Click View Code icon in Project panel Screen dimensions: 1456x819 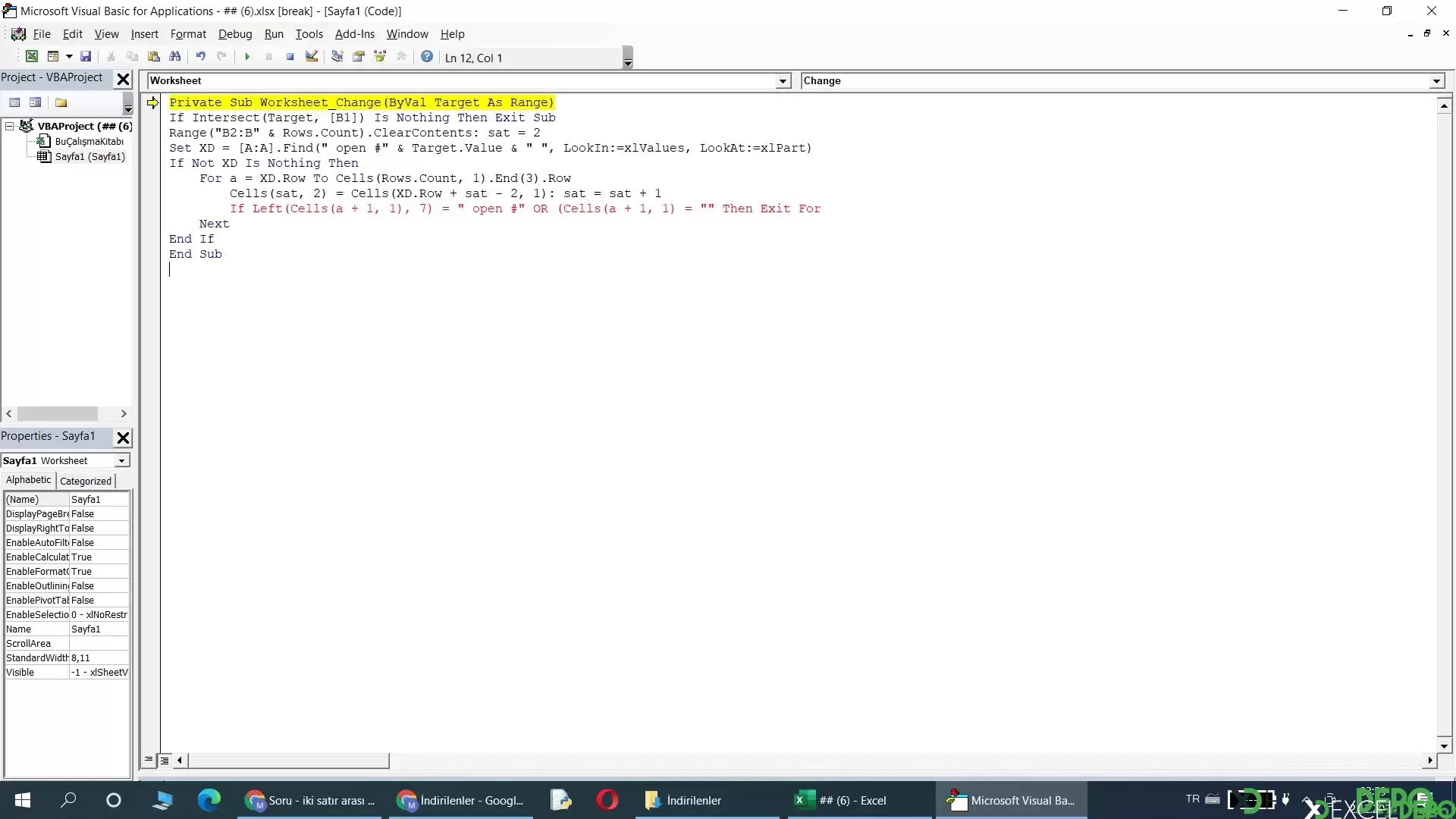pos(14,103)
